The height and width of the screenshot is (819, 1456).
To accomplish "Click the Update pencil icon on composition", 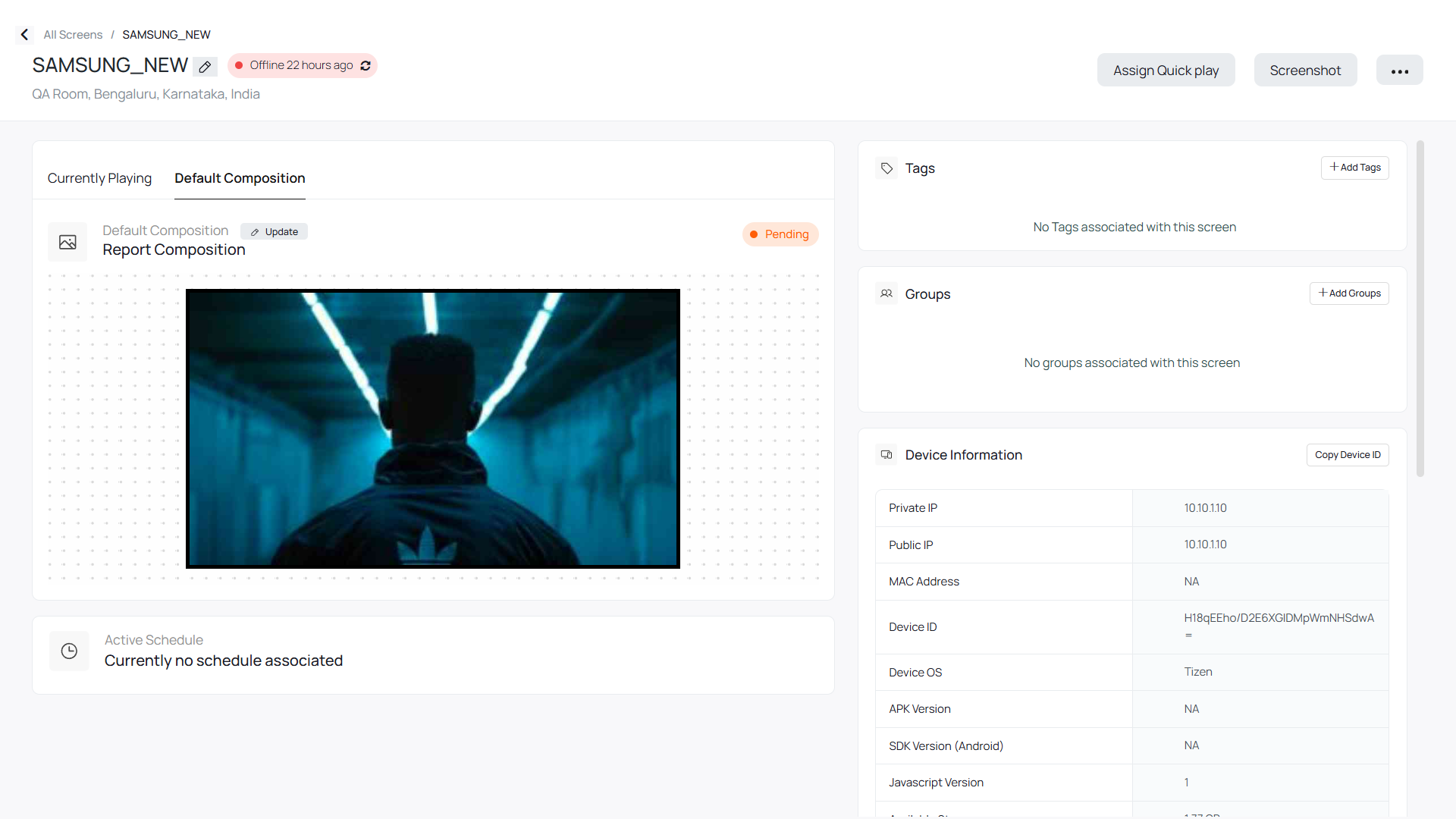I will point(256,231).
